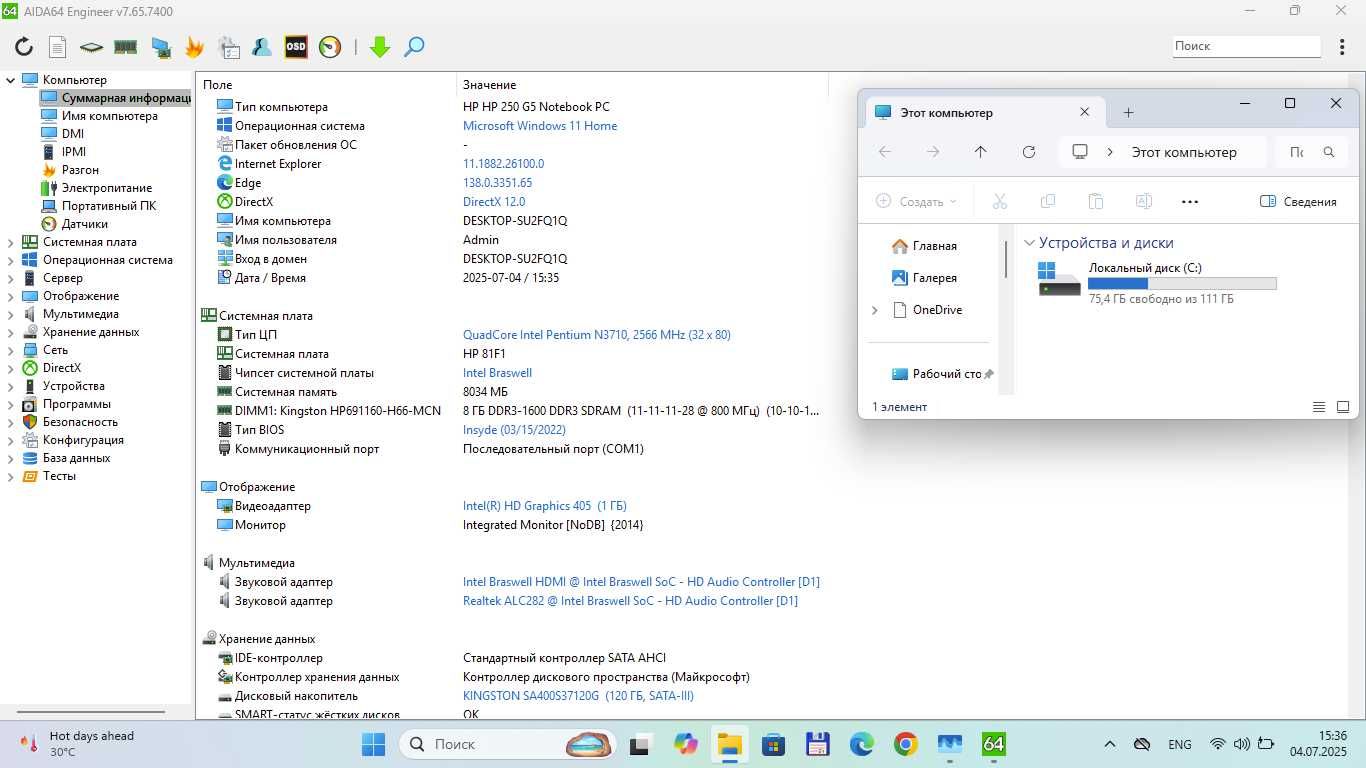Open the Intel(R) HD Graphics 405 link
Screen dimensions: 1366x768
point(545,506)
